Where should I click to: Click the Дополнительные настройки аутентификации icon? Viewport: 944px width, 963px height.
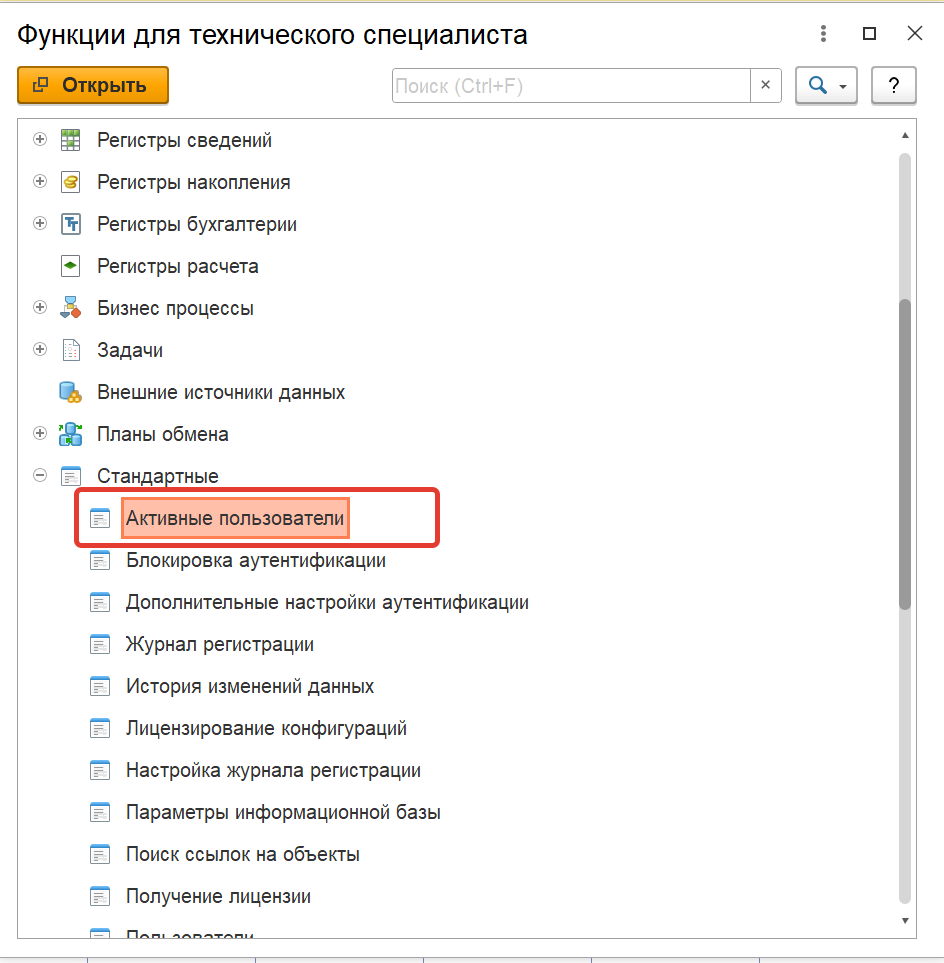tap(100, 602)
